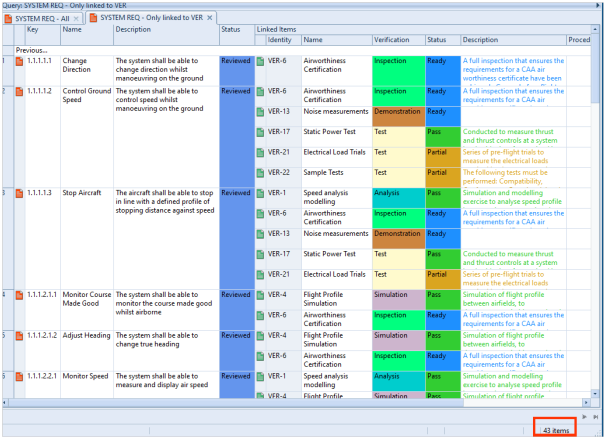This screenshot has height=439, width=606.
Task: Click VER-6 icon under Stop Aircraft
Action: click(260, 214)
